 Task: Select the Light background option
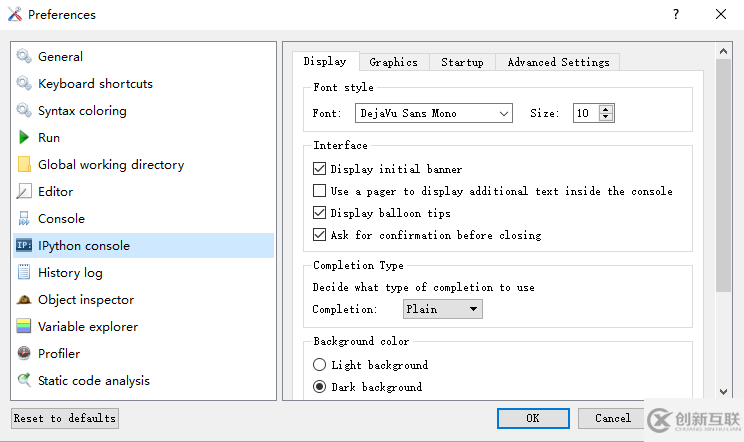(320, 365)
